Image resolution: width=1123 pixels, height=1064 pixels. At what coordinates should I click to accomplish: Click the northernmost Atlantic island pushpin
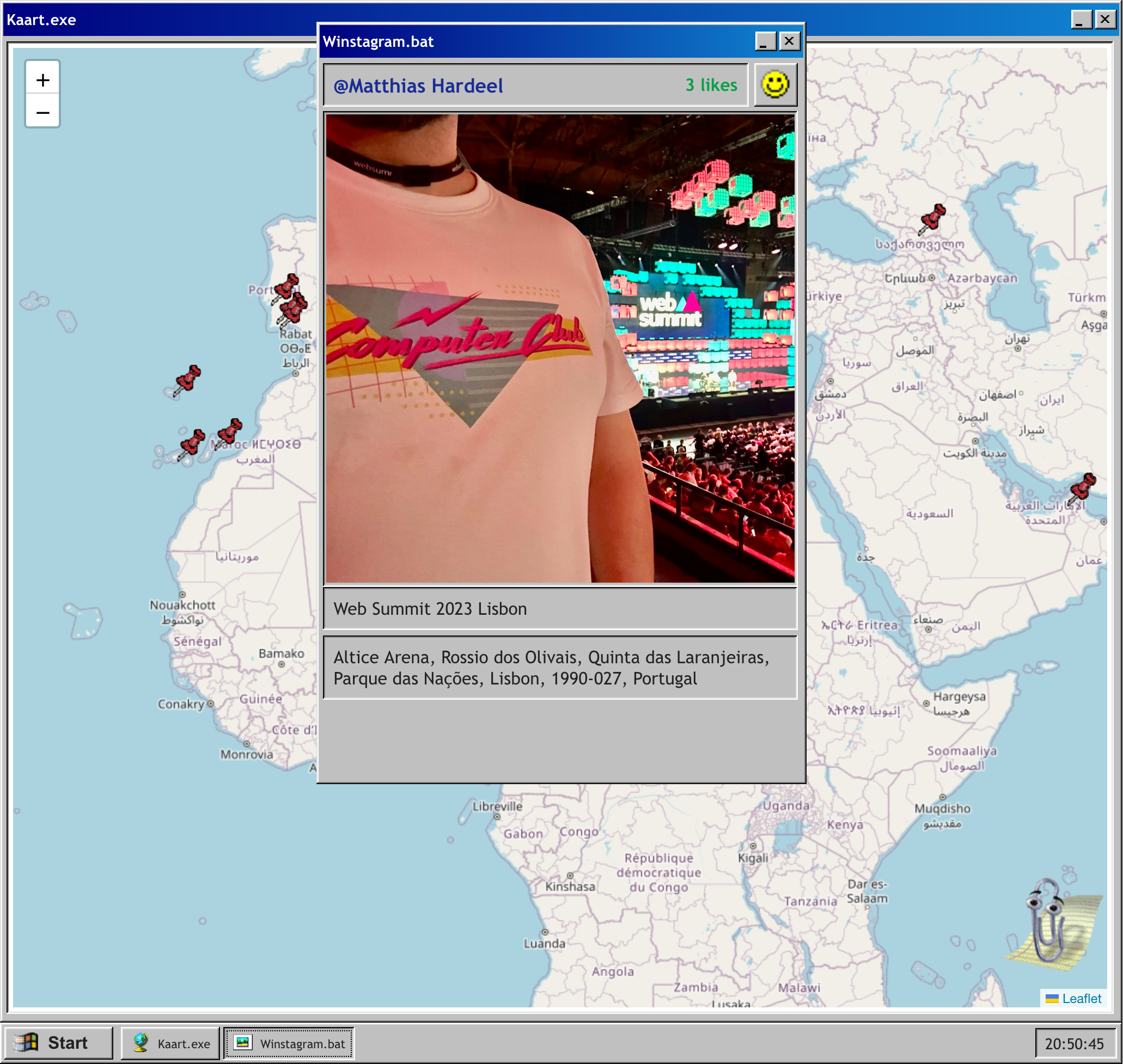pos(187,380)
